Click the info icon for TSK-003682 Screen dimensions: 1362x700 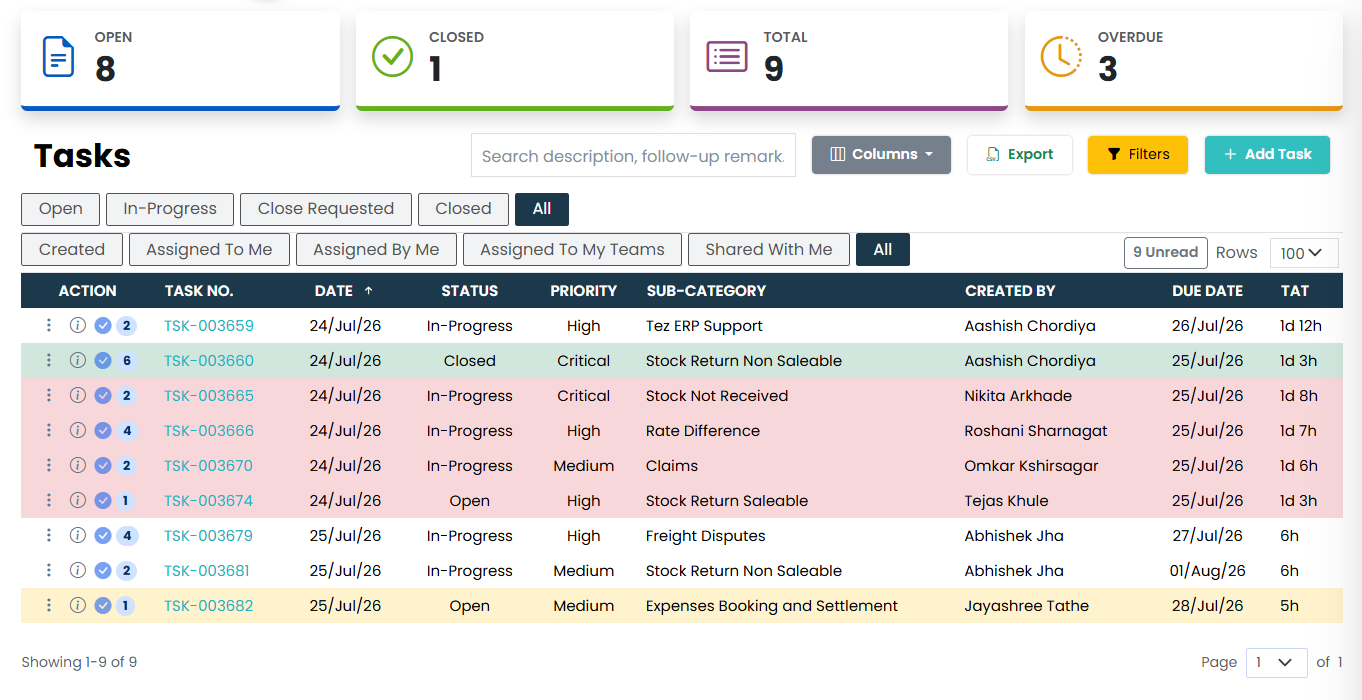click(x=77, y=605)
